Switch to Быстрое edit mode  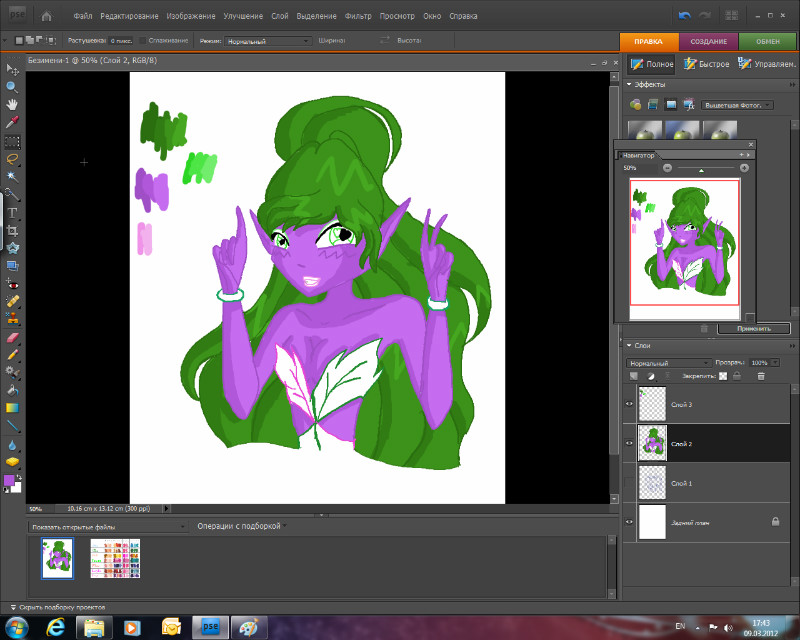coord(706,64)
